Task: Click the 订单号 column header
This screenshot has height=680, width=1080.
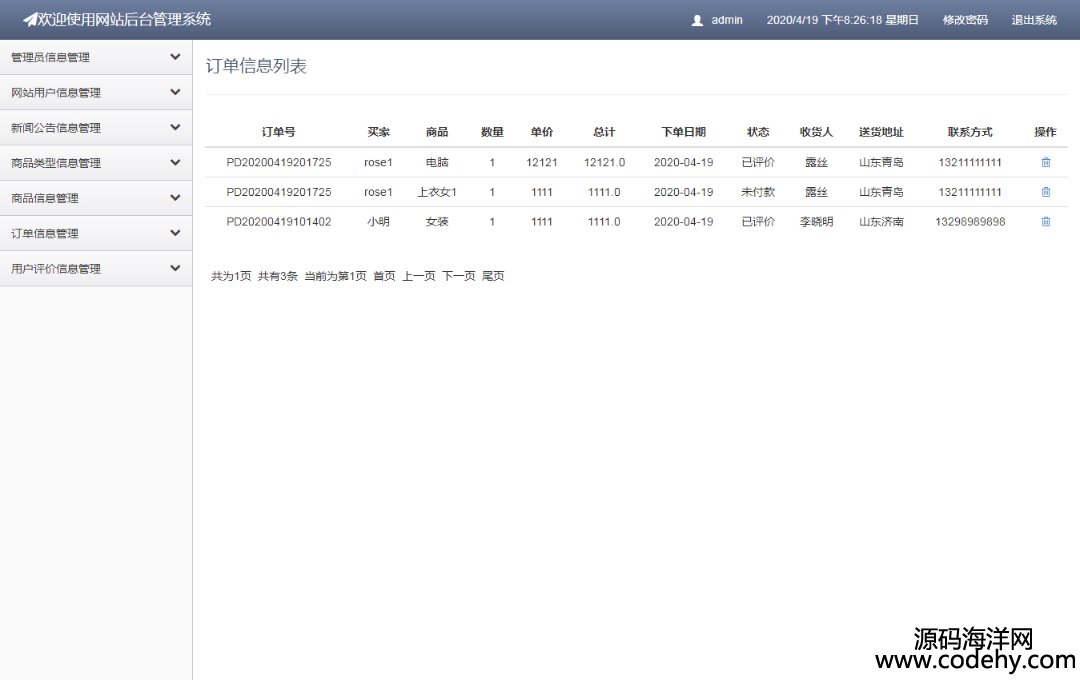Action: [x=278, y=132]
